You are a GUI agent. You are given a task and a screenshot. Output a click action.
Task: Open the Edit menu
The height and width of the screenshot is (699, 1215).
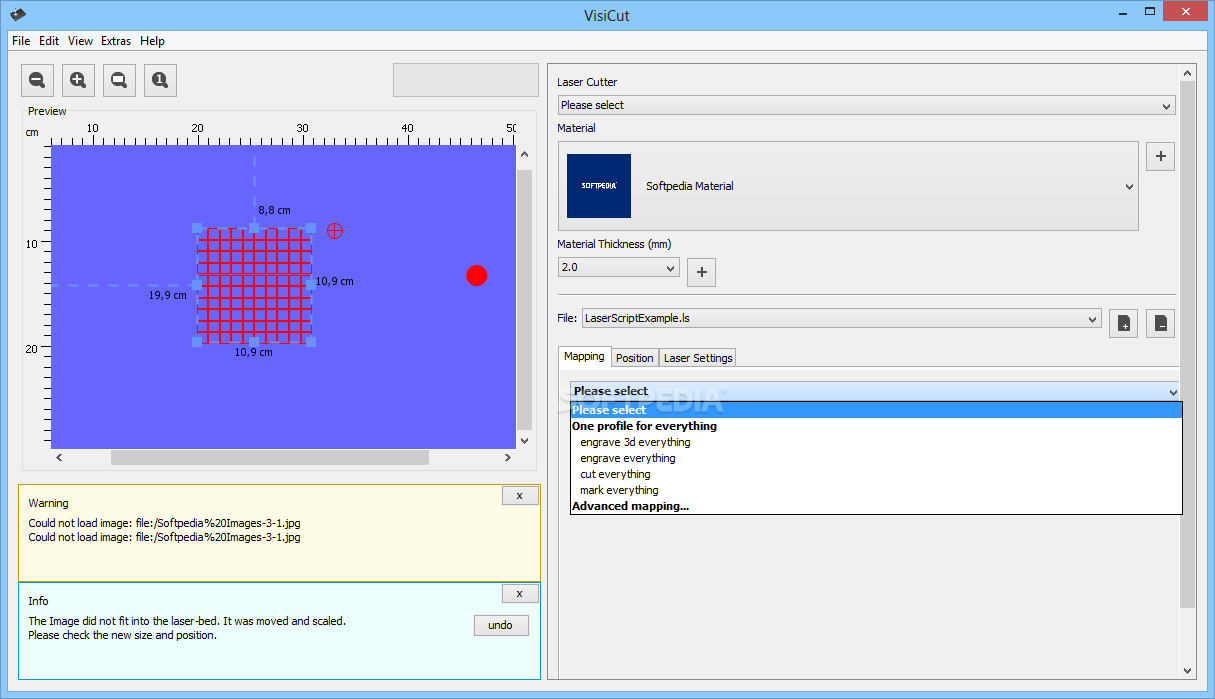click(49, 41)
